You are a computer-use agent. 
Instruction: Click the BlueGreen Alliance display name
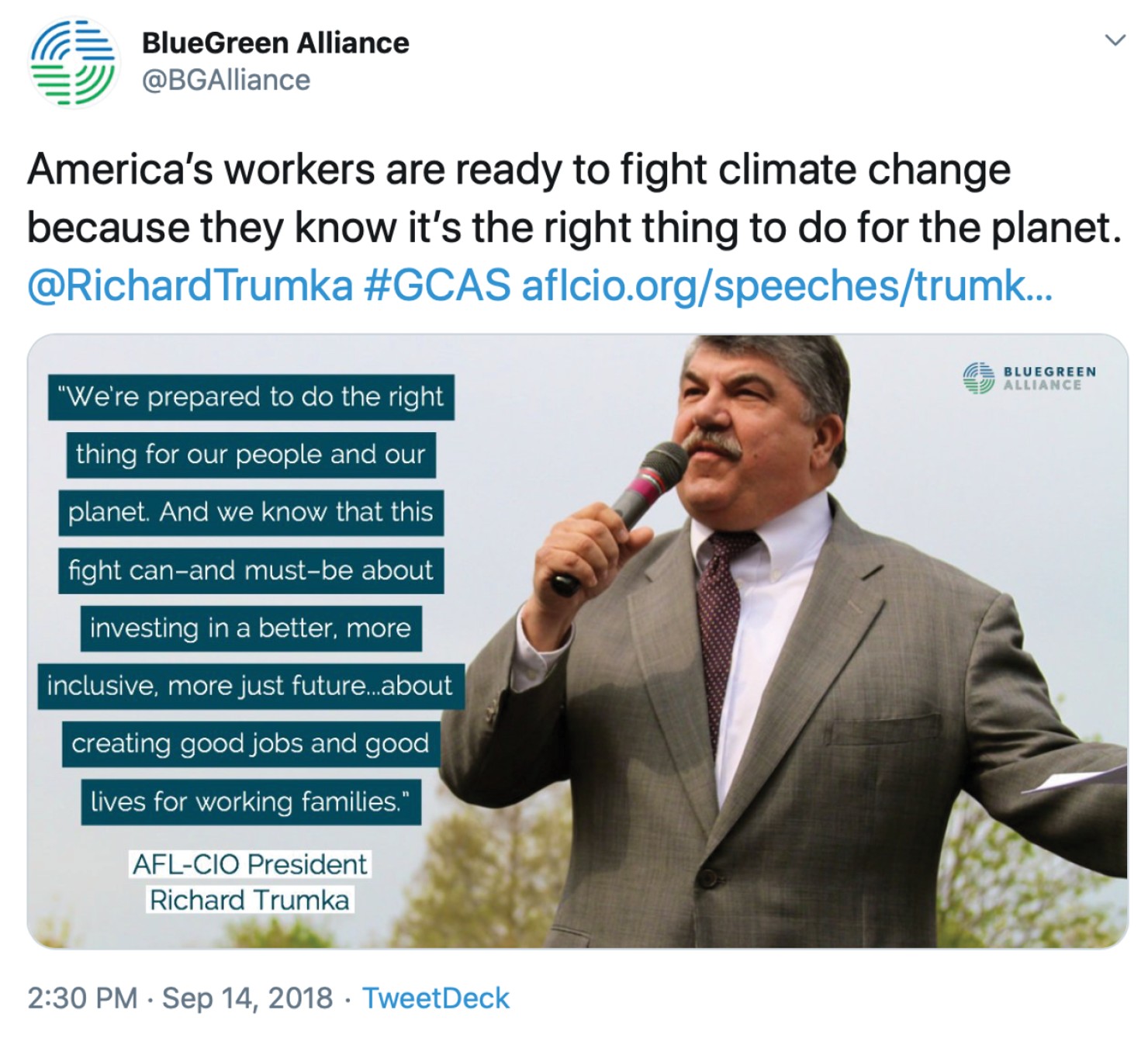[x=275, y=43]
